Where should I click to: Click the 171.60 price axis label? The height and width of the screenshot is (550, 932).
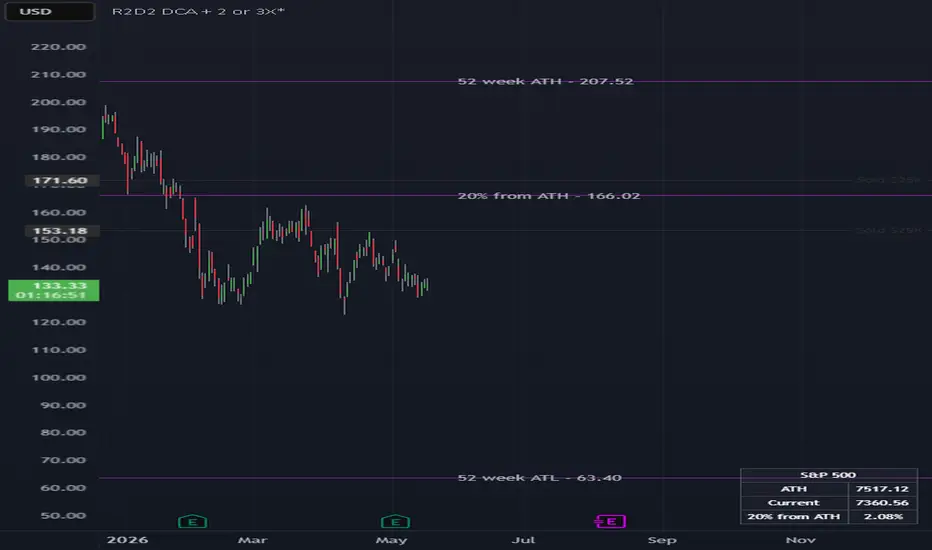point(62,180)
